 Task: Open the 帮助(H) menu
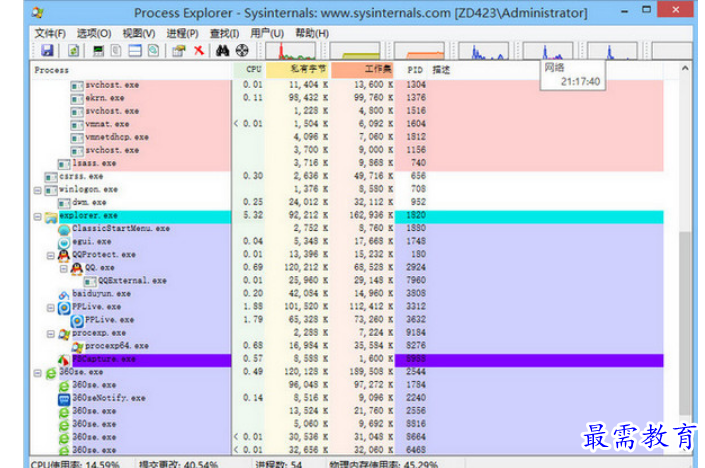point(312,33)
